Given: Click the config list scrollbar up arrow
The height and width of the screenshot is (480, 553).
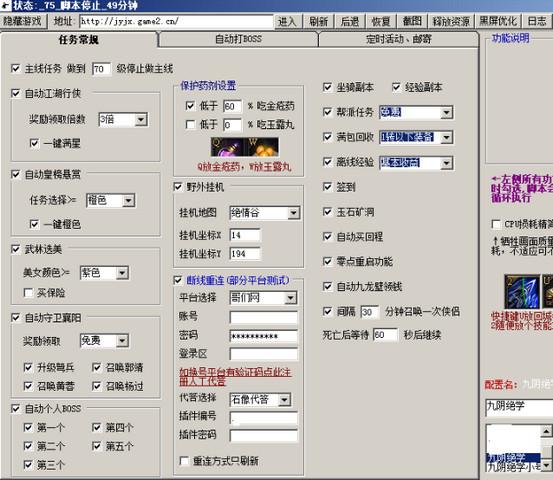Looking at the screenshot, I should tap(546, 431).
